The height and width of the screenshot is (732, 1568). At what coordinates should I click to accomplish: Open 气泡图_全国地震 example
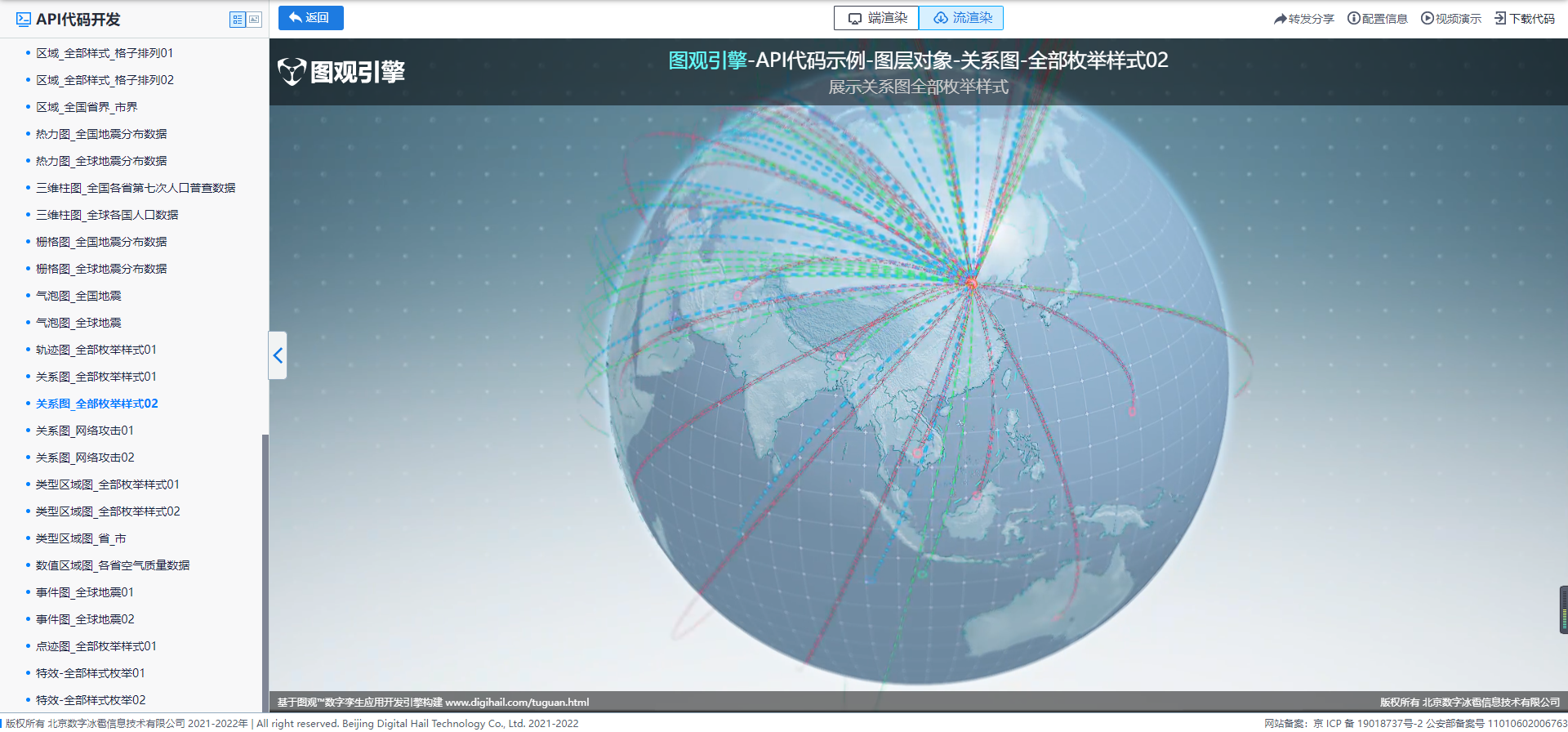78,296
